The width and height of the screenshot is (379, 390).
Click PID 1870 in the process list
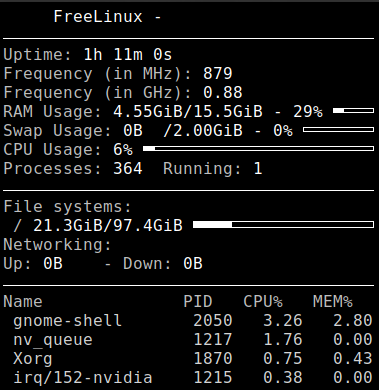(213, 359)
